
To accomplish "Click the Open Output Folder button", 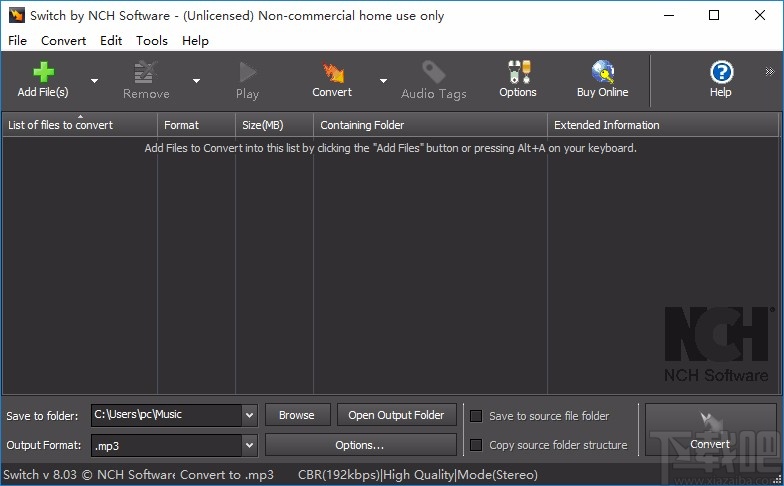I will point(396,415).
